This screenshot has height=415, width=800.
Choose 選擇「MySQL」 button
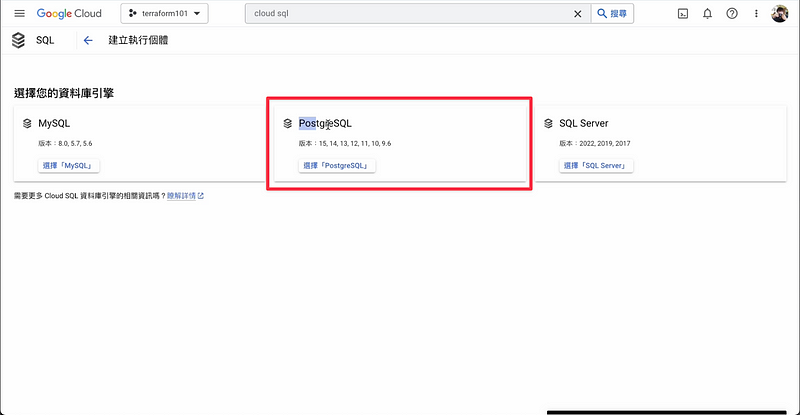click(68, 166)
